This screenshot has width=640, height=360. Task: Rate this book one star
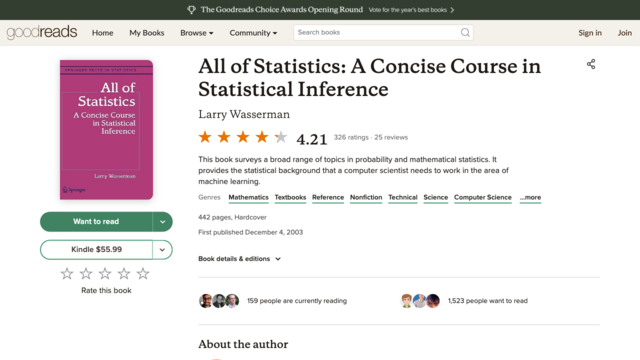[67, 273]
